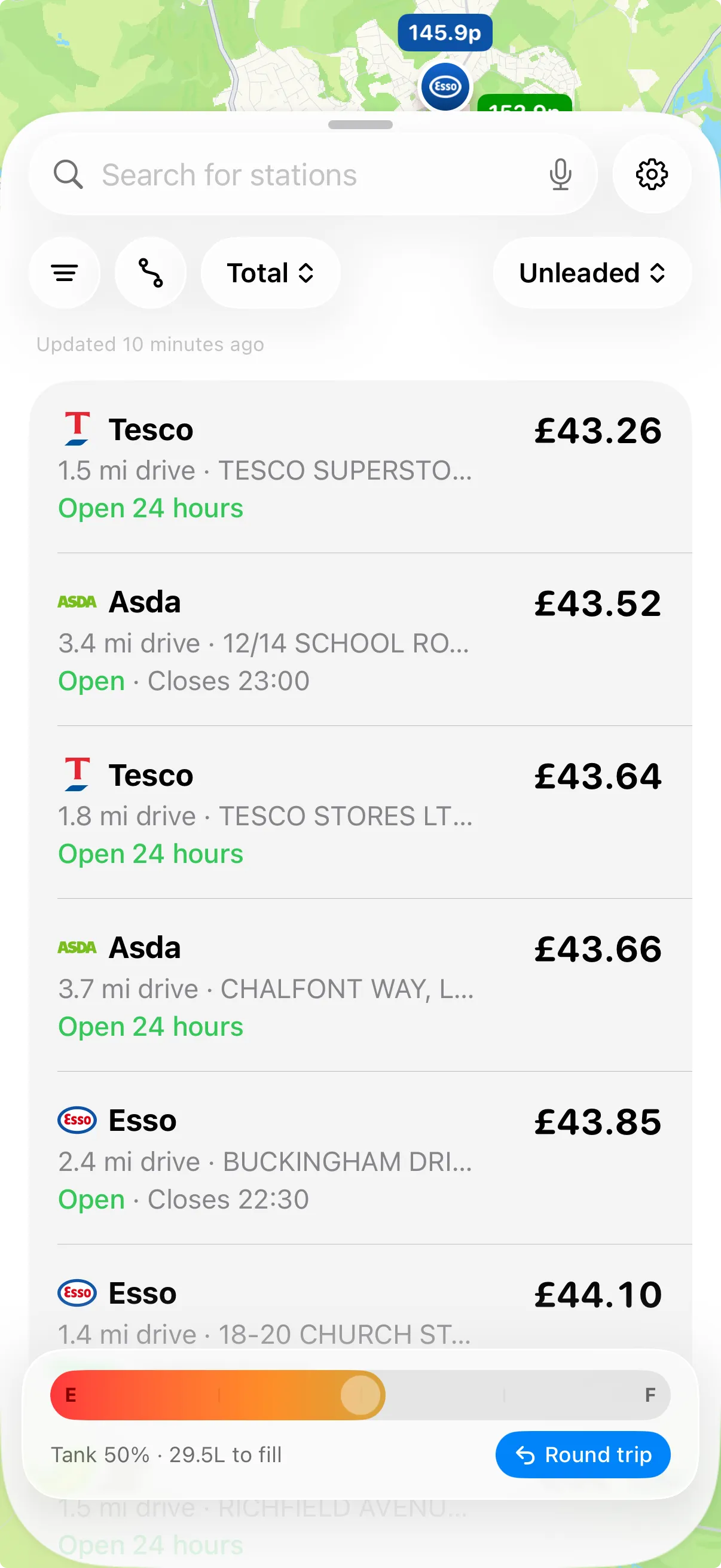Choose Esso Buckingham Drive station
This screenshot has width=721, height=1568.
pyautogui.click(x=360, y=1158)
